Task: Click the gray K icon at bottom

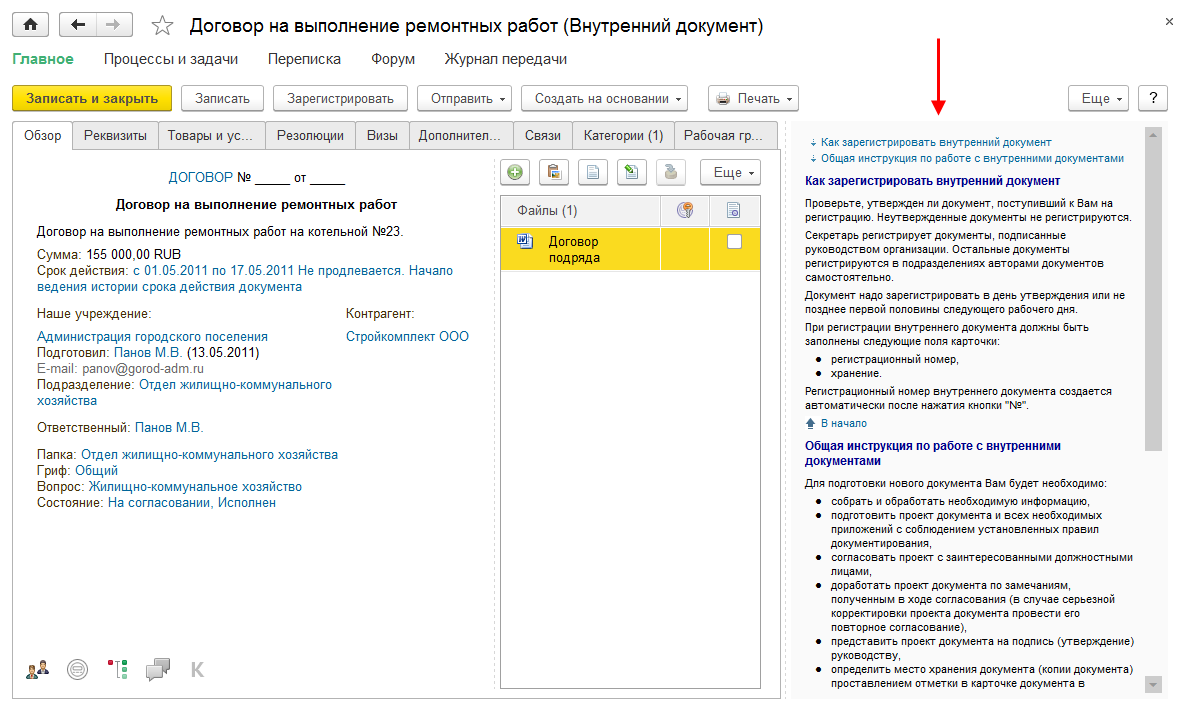Action: point(197,669)
